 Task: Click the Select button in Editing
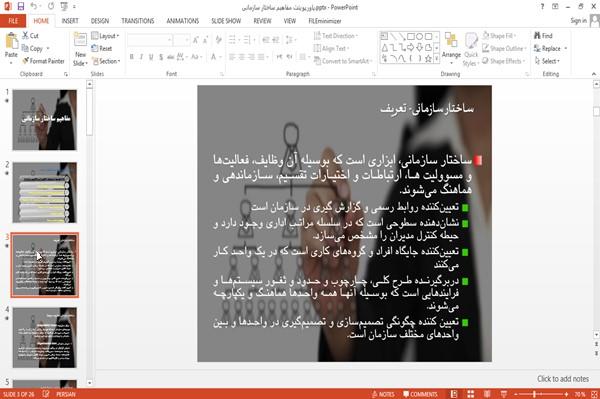(x=546, y=61)
